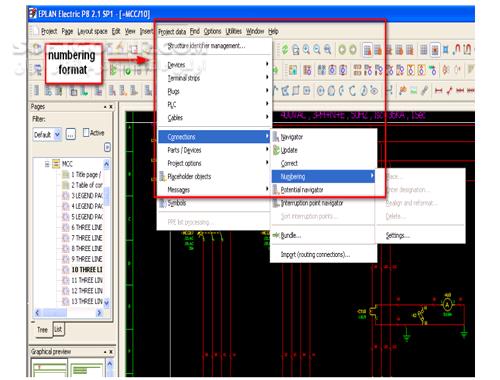The height and width of the screenshot is (380, 500).
Task: Click the green check run toolbar icon
Action: [127, 71]
